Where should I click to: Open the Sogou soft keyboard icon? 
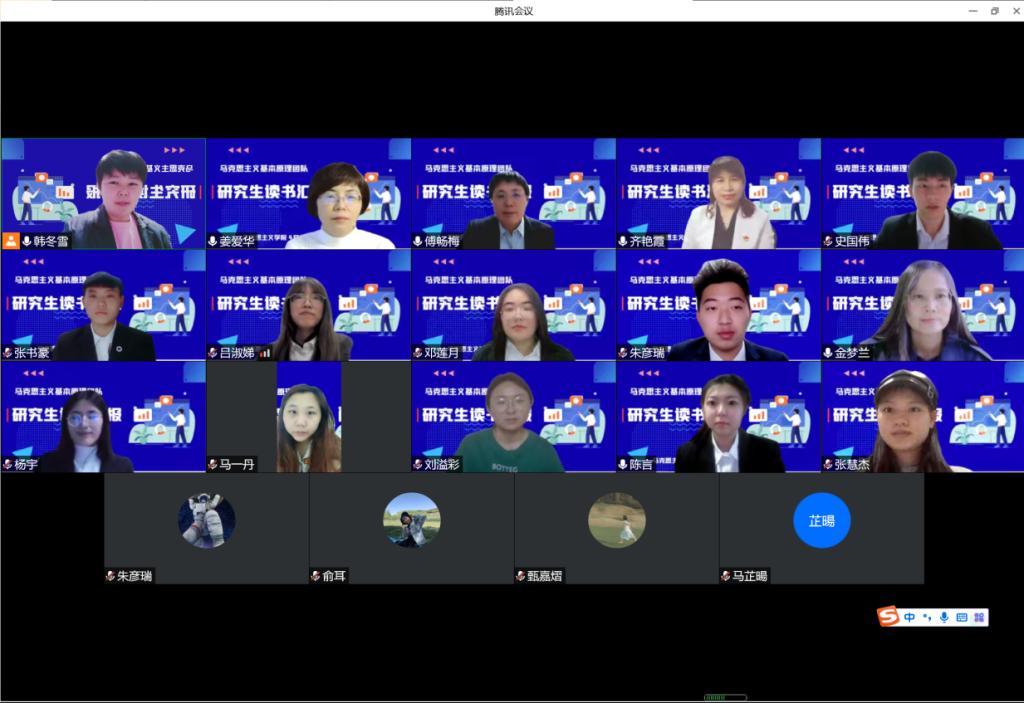tap(961, 617)
